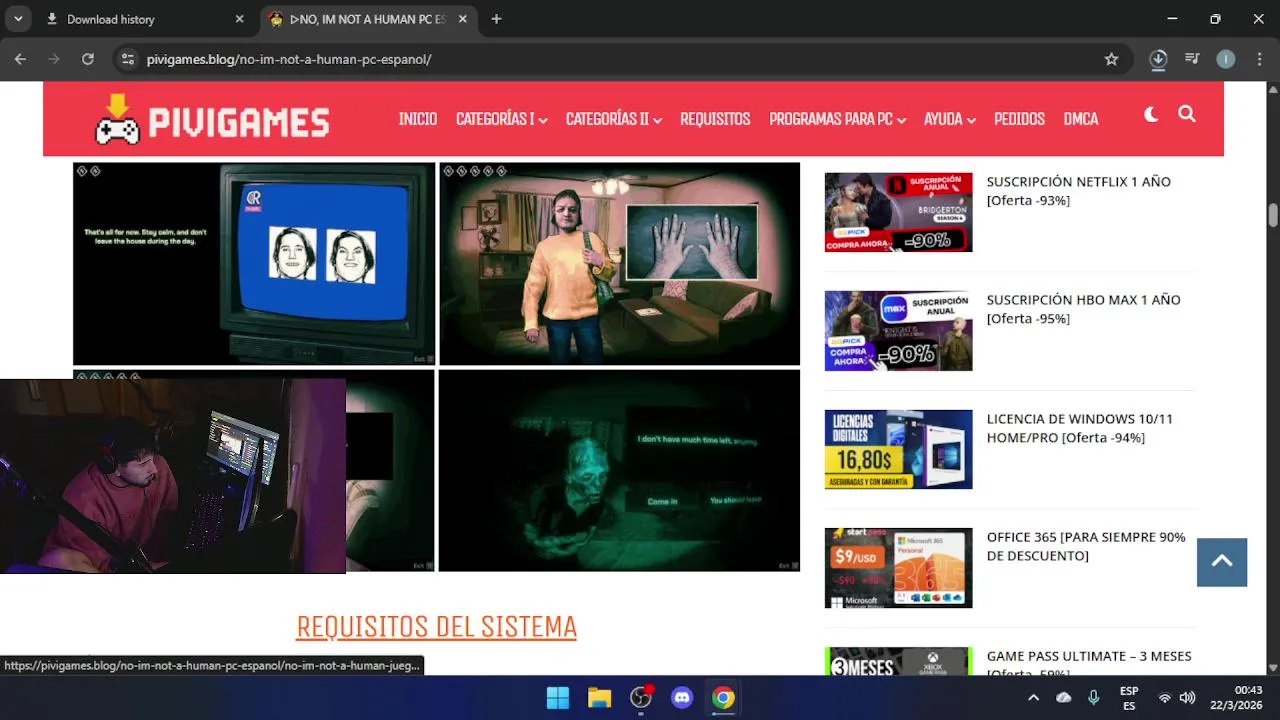1280x720 pixels.
Task: Show hidden system tray icons
Action: pyautogui.click(x=1033, y=698)
